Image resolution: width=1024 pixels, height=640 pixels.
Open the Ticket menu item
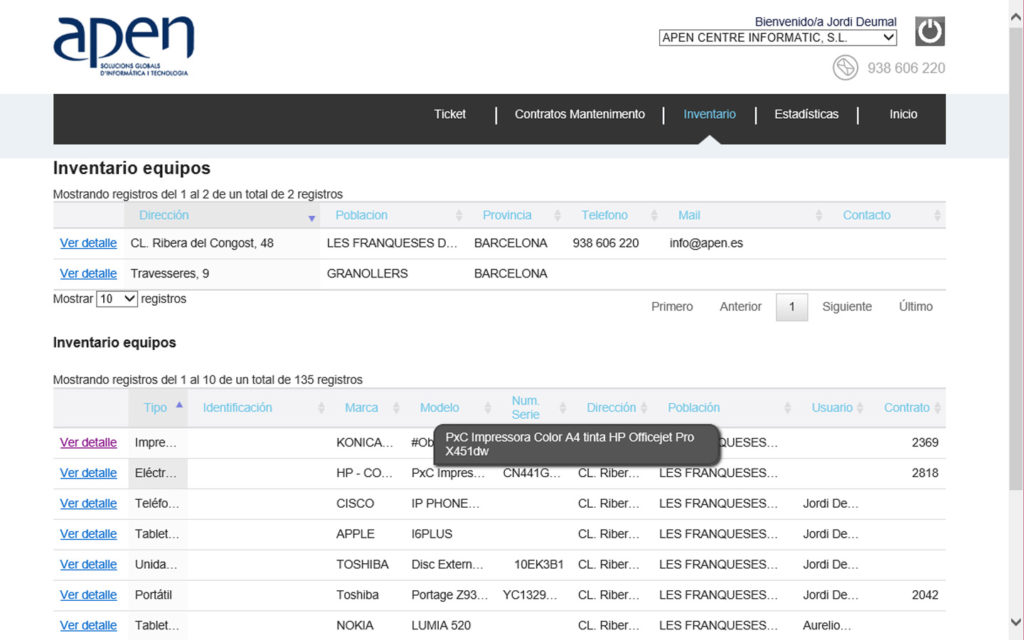click(x=450, y=114)
